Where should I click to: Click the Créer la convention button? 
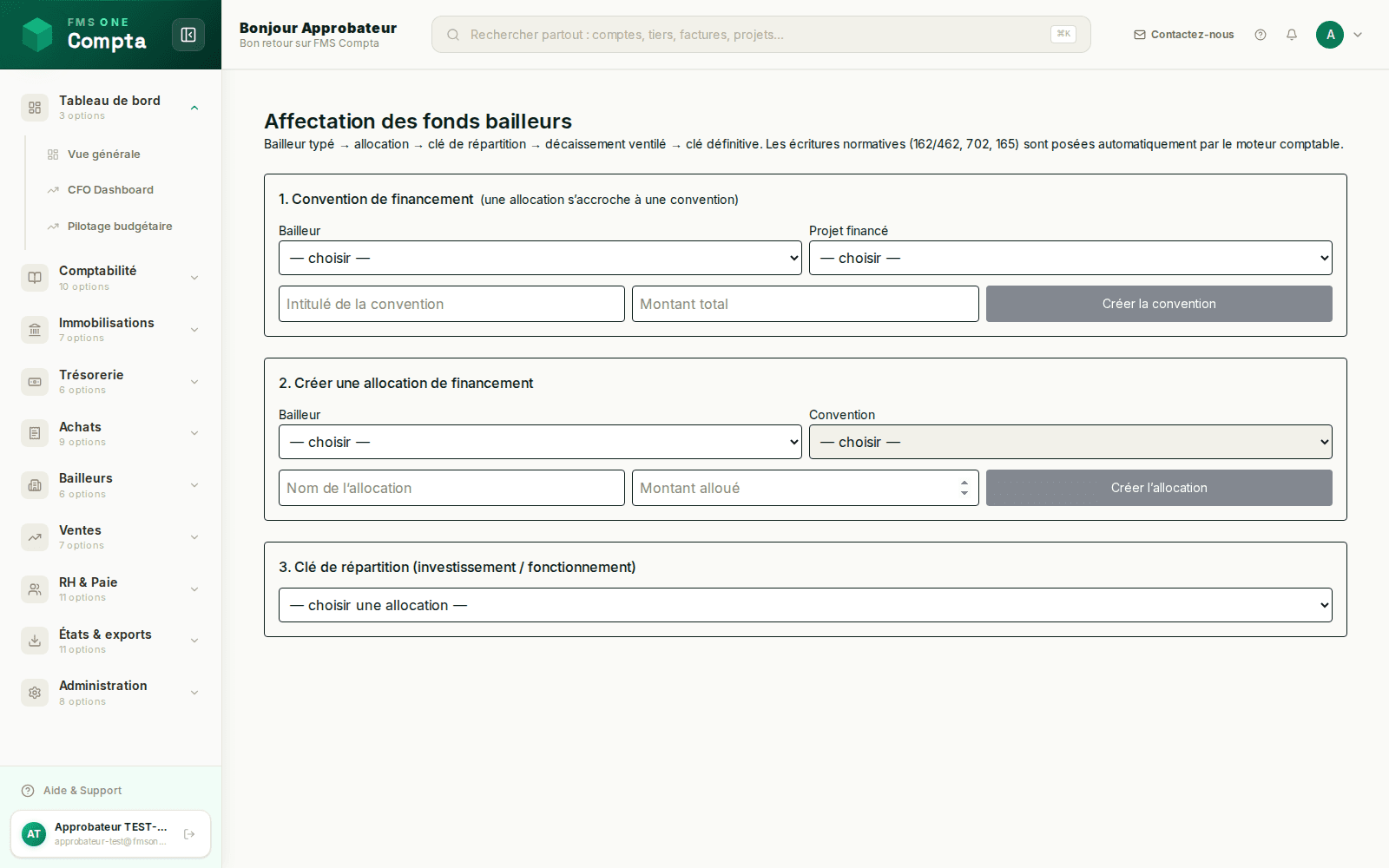click(x=1159, y=304)
